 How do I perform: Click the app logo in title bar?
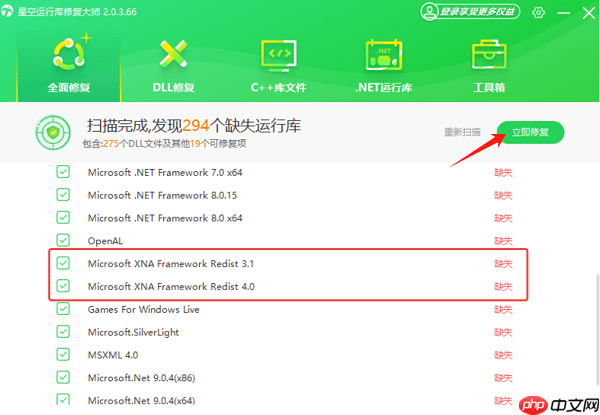7,11
